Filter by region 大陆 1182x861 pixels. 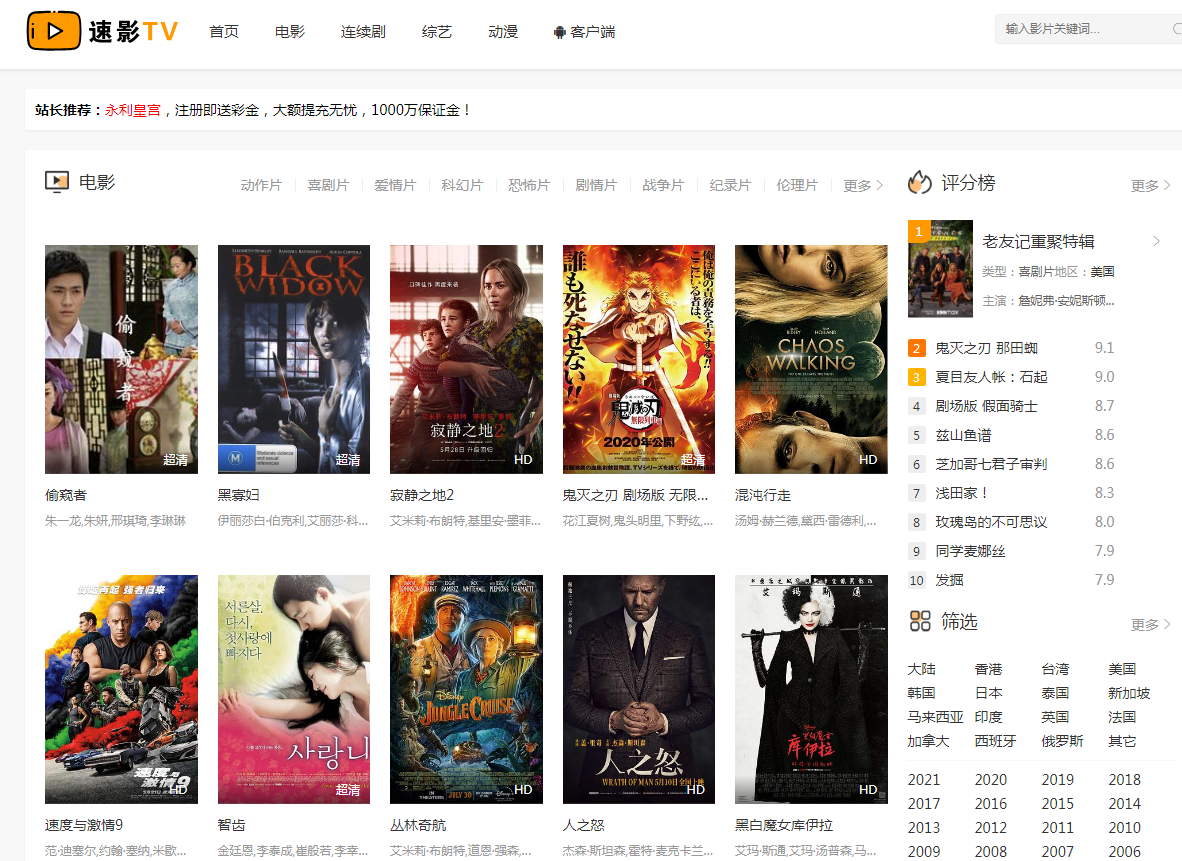[x=922, y=669]
